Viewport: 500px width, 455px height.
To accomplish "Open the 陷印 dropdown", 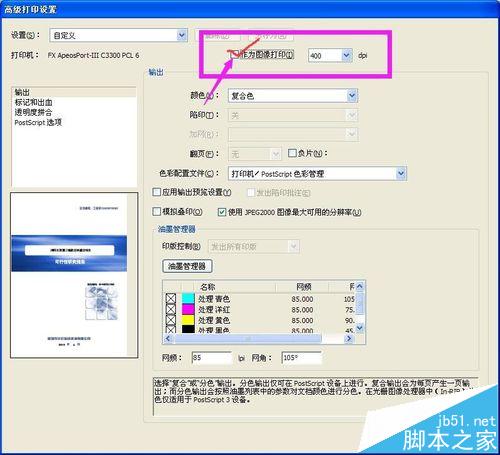I will [x=293, y=115].
